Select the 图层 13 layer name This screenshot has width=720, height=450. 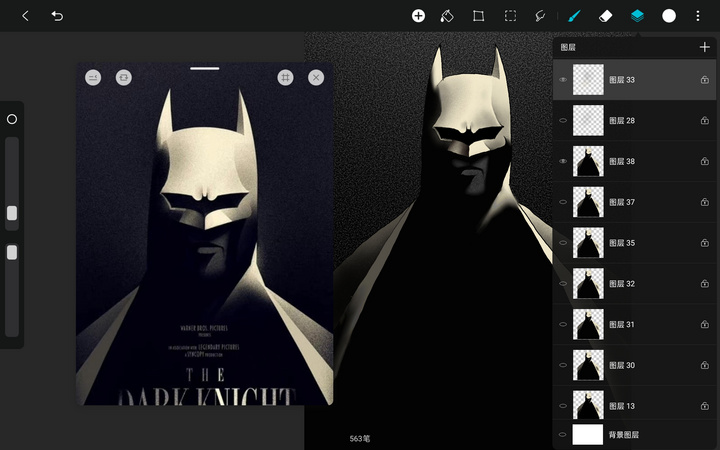(622, 406)
